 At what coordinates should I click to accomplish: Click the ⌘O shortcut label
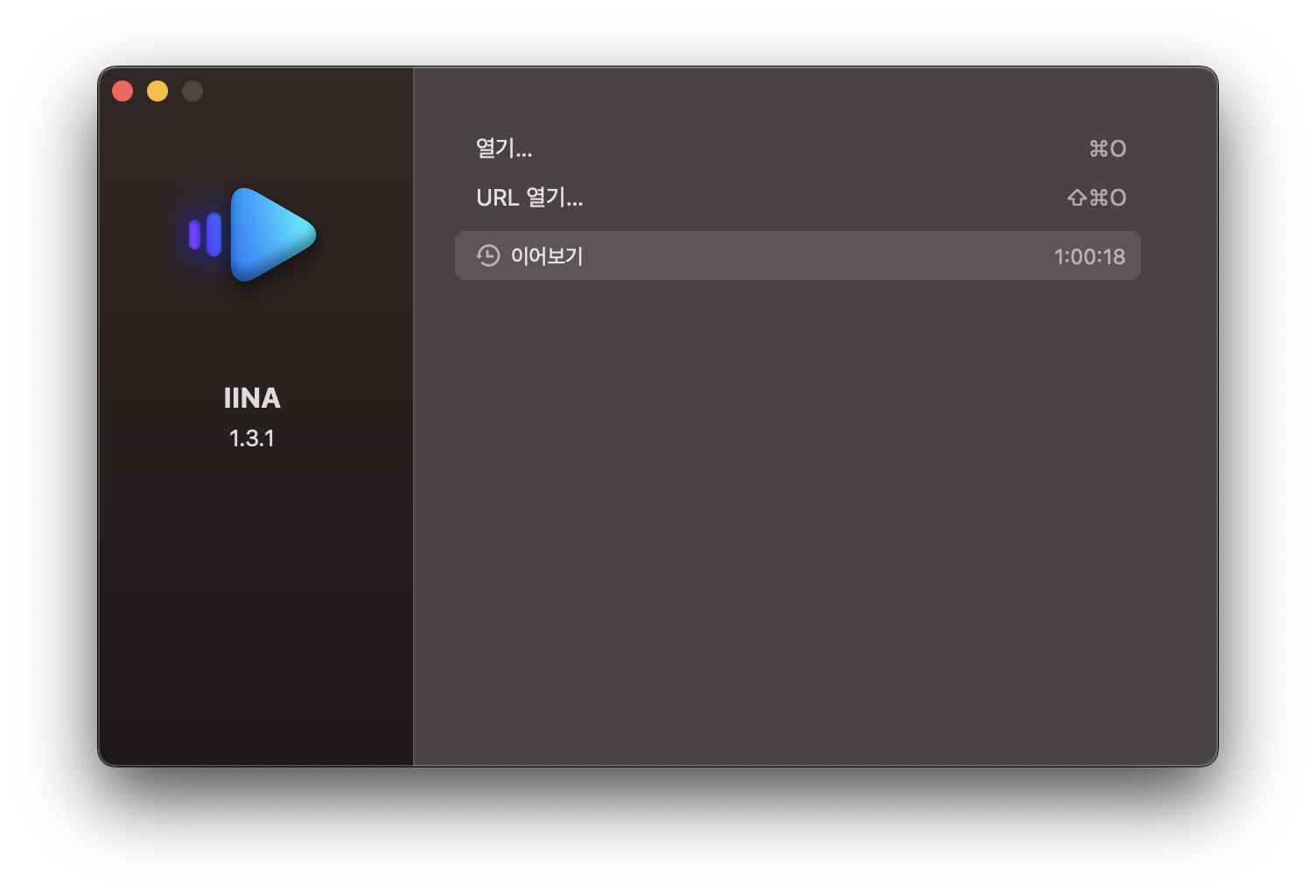(x=1108, y=149)
